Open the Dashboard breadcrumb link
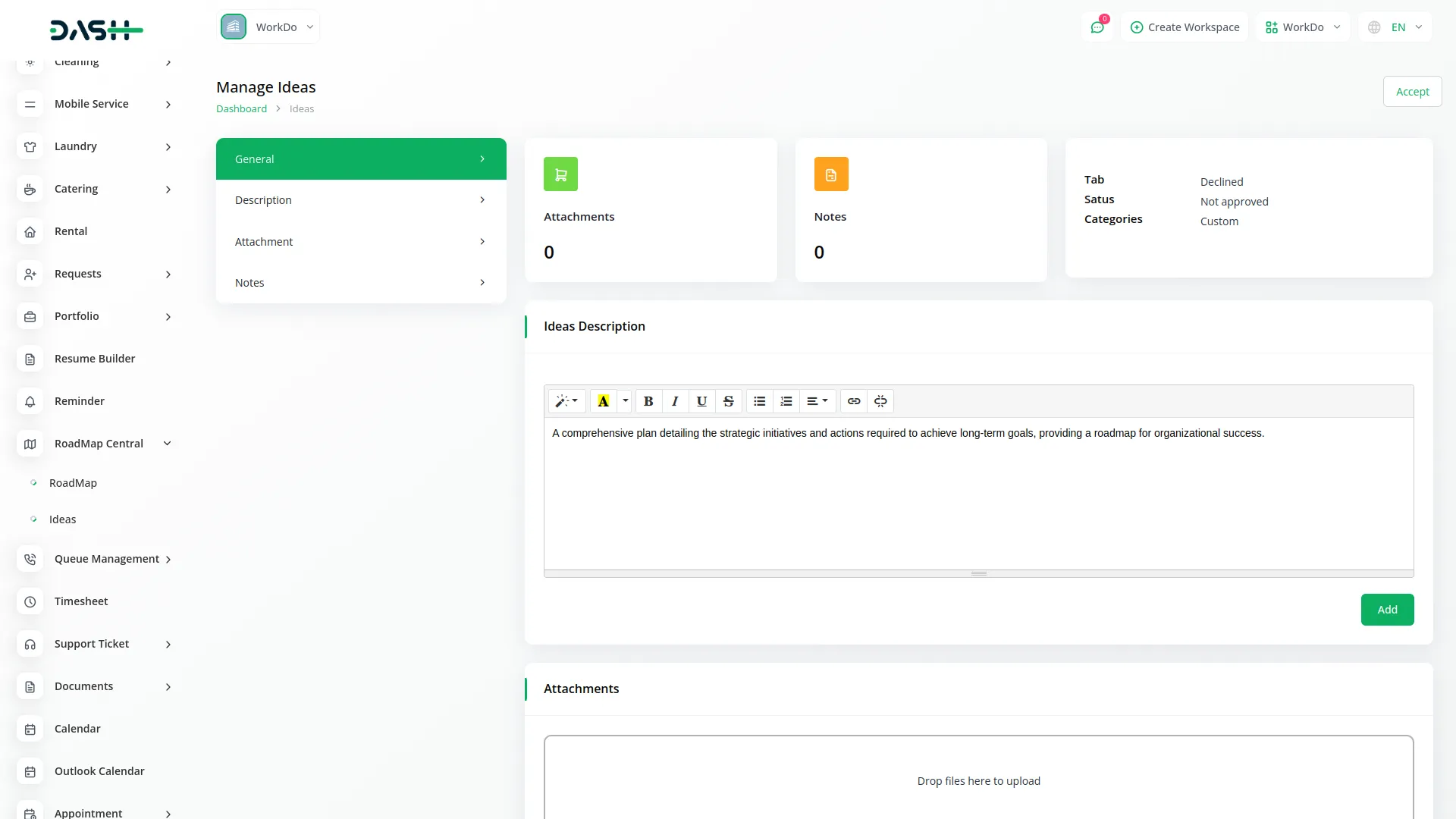1456x819 pixels. 241,108
